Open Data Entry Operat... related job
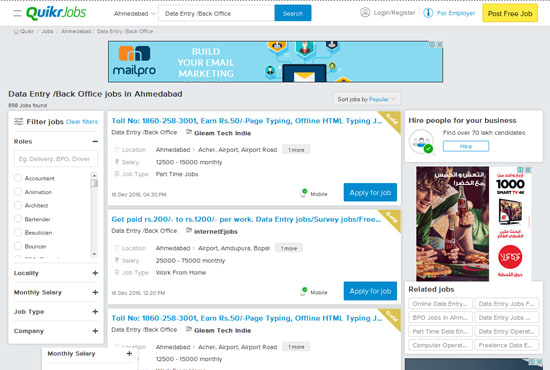 507,331
